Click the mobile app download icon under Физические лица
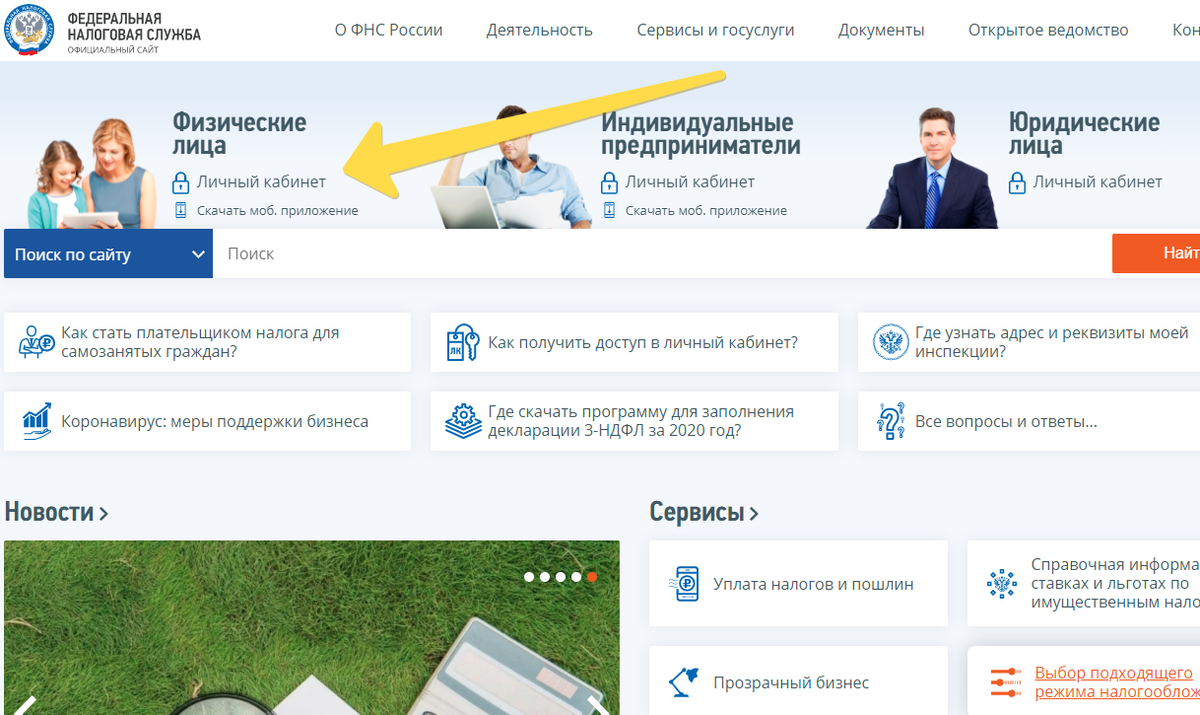 [182, 210]
